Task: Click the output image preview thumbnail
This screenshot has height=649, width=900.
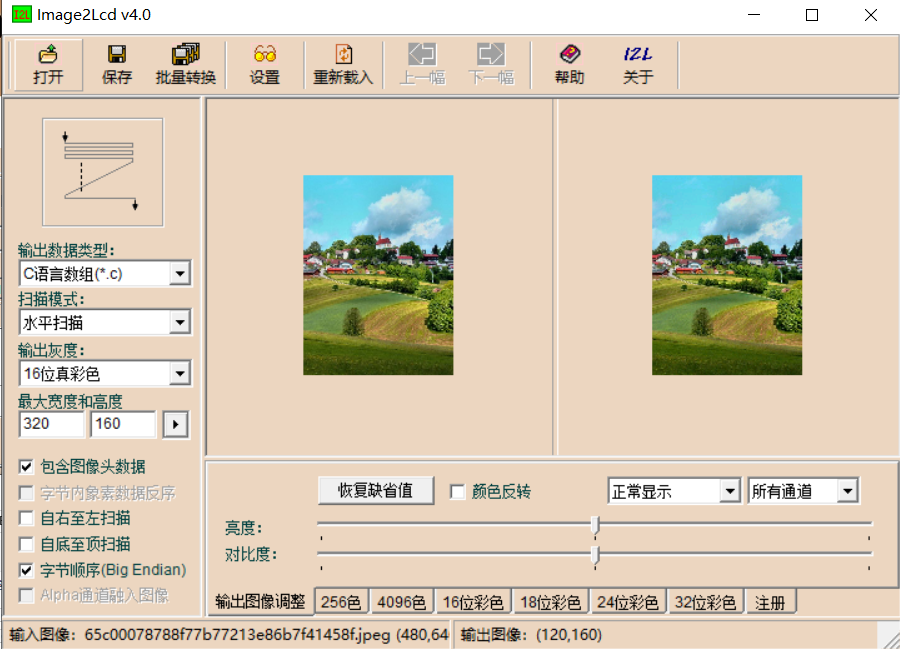Action: (x=727, y=275)
